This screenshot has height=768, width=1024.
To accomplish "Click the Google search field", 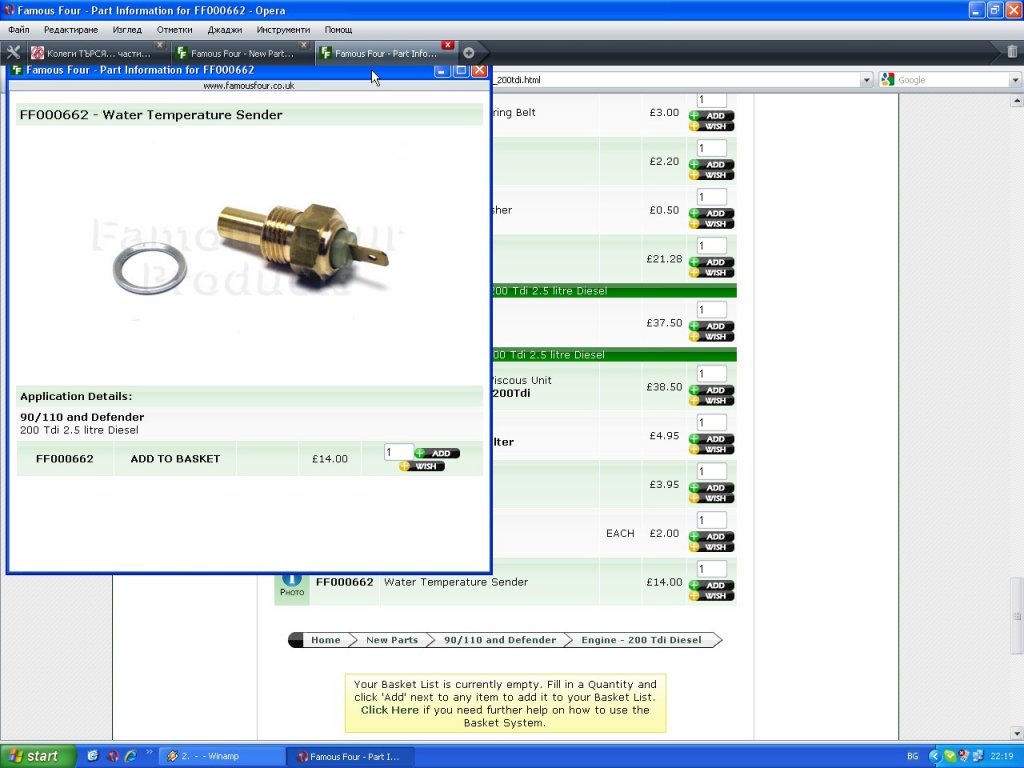I will click(x=952, y=80).
